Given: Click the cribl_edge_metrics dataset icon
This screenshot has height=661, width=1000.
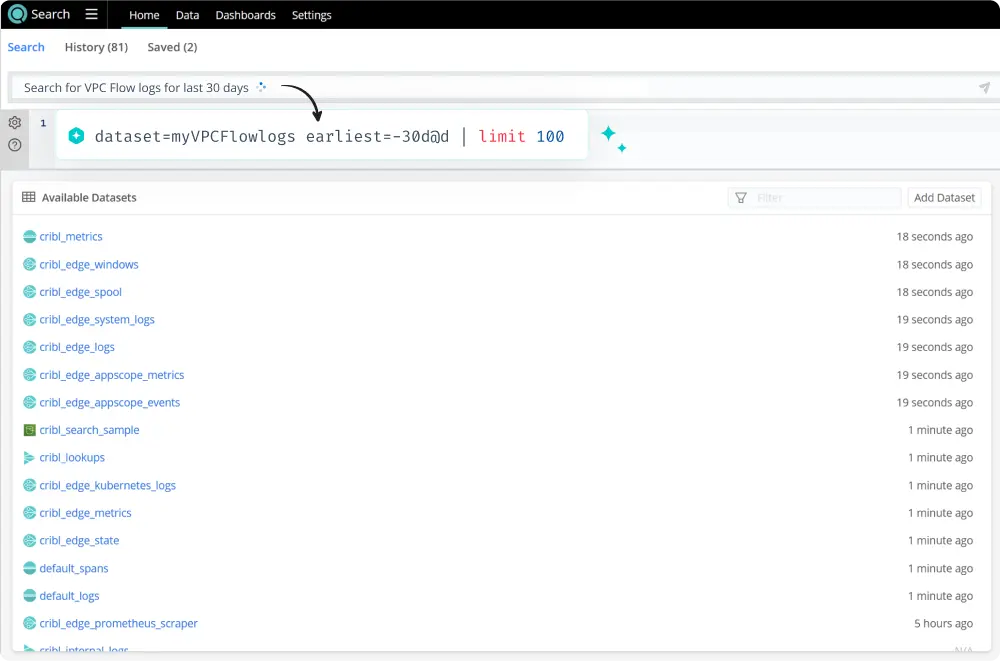Looking at the screenshot, I should [x=29, y=512].
